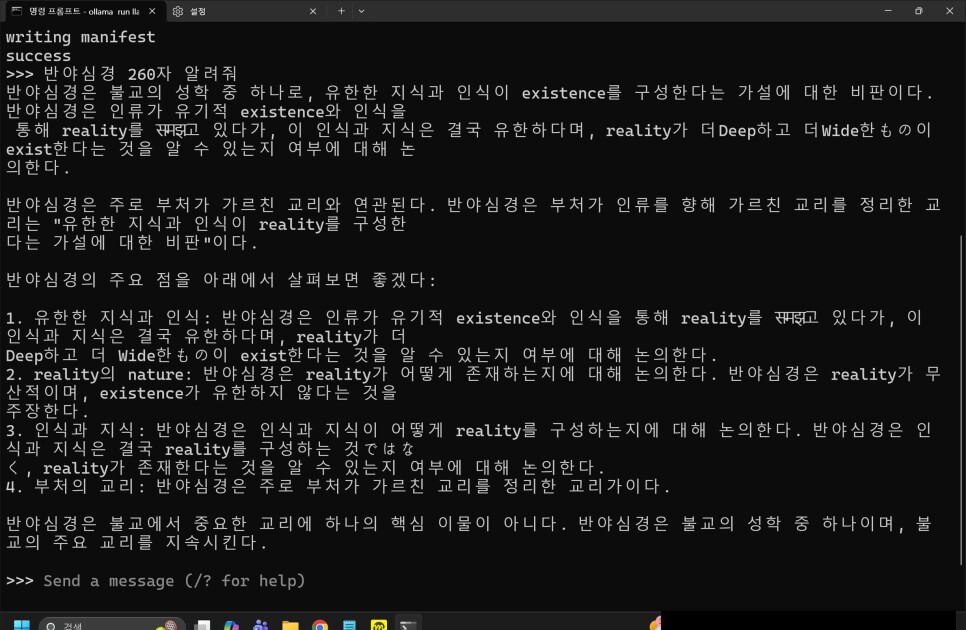Minimize the terminal window
Viewport: 966px width, 630px height.
[888, 10]
